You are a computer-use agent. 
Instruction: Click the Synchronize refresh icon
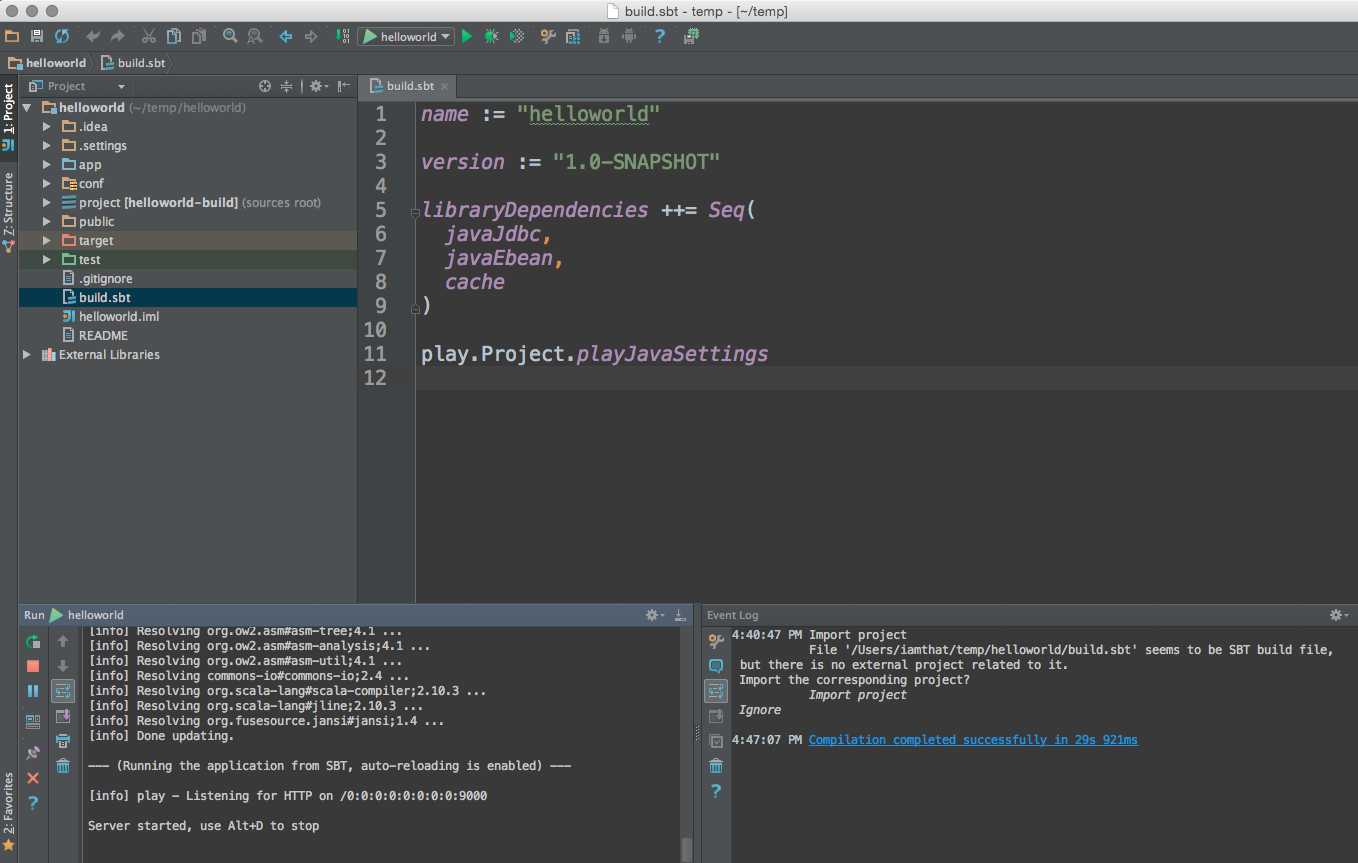point(62,36)
